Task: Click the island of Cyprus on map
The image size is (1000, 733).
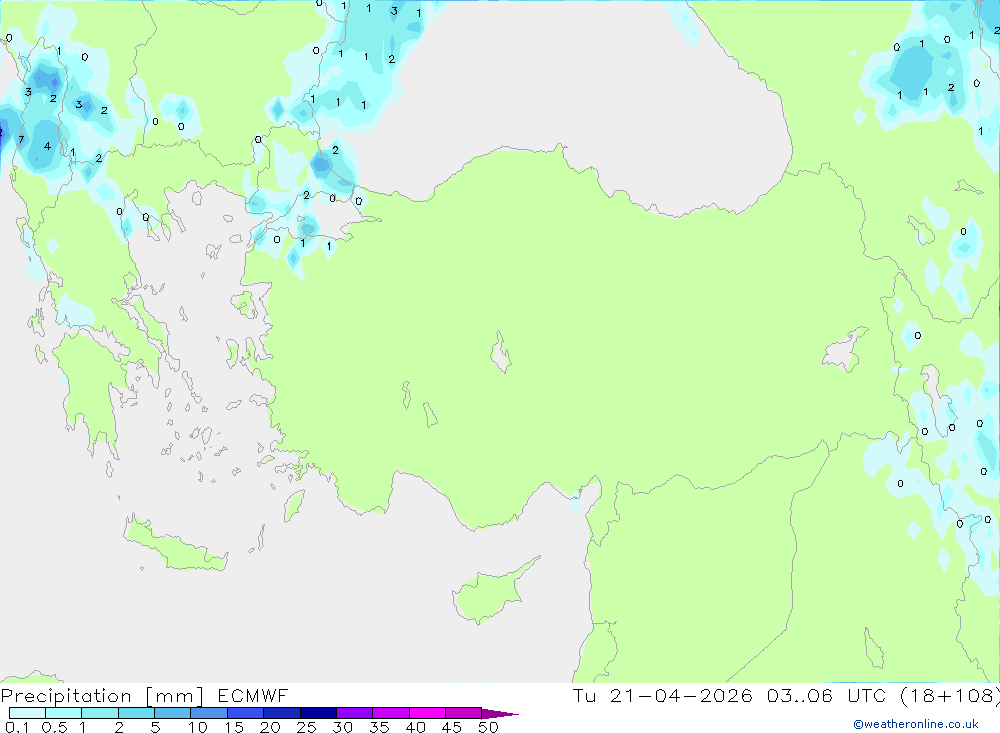Action: (490, 594)
